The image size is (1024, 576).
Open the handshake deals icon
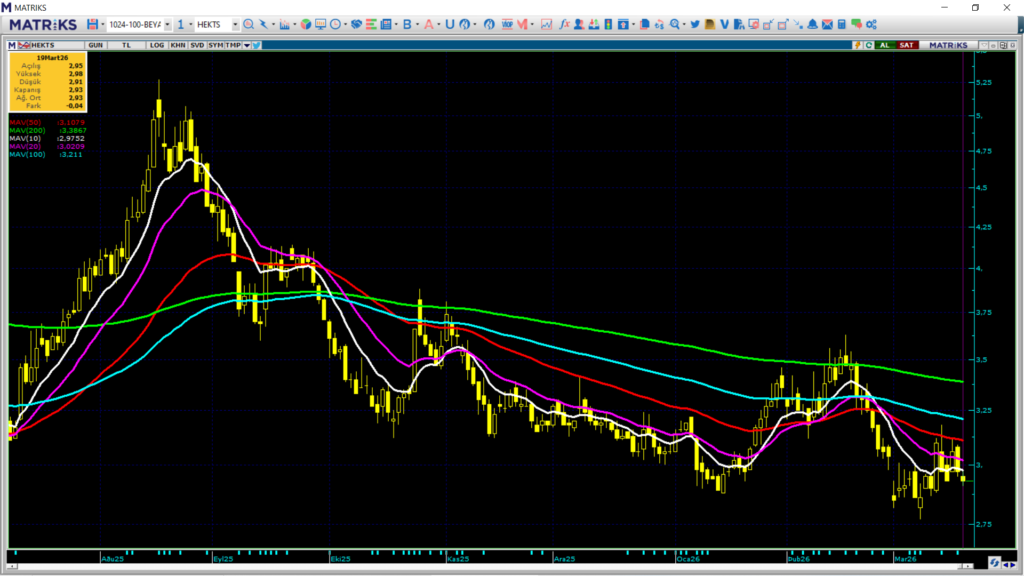[x=356, y=24]
